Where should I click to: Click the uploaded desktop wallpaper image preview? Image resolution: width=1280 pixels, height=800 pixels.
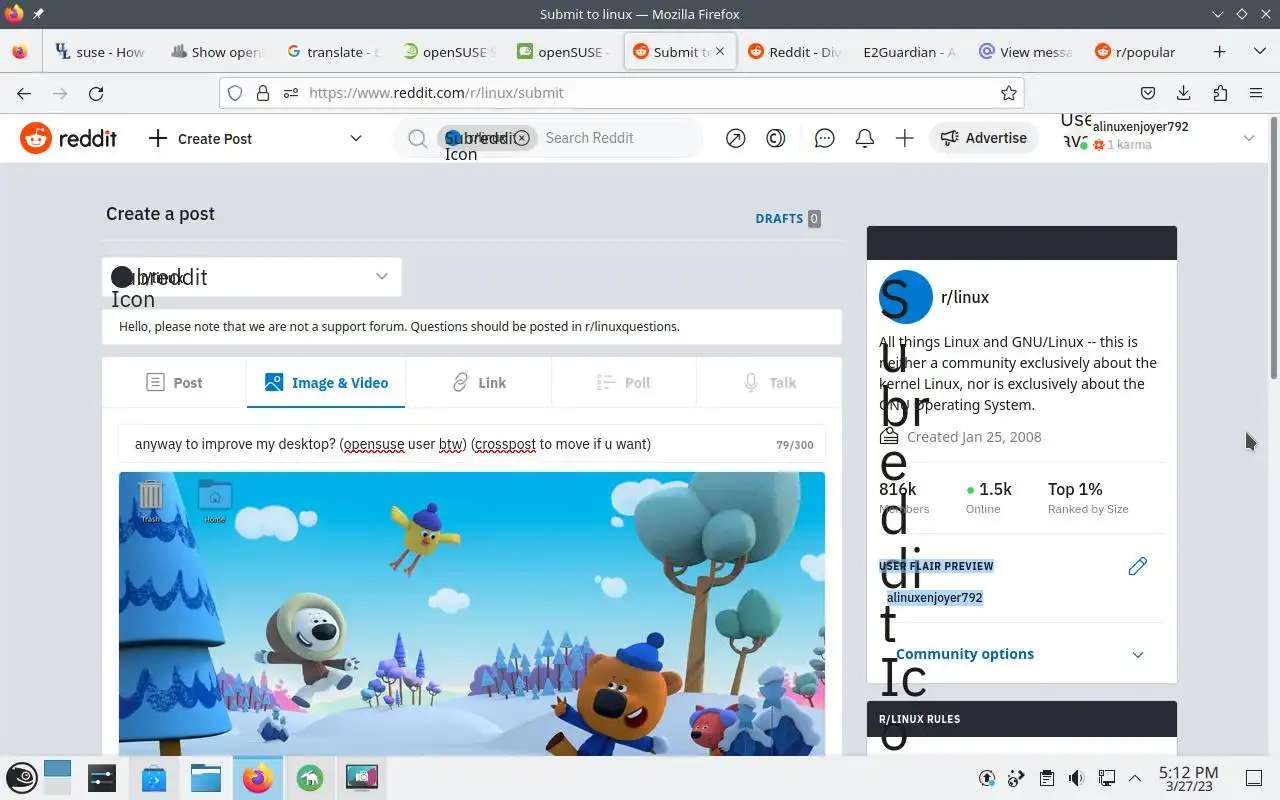tap(472, 613)
